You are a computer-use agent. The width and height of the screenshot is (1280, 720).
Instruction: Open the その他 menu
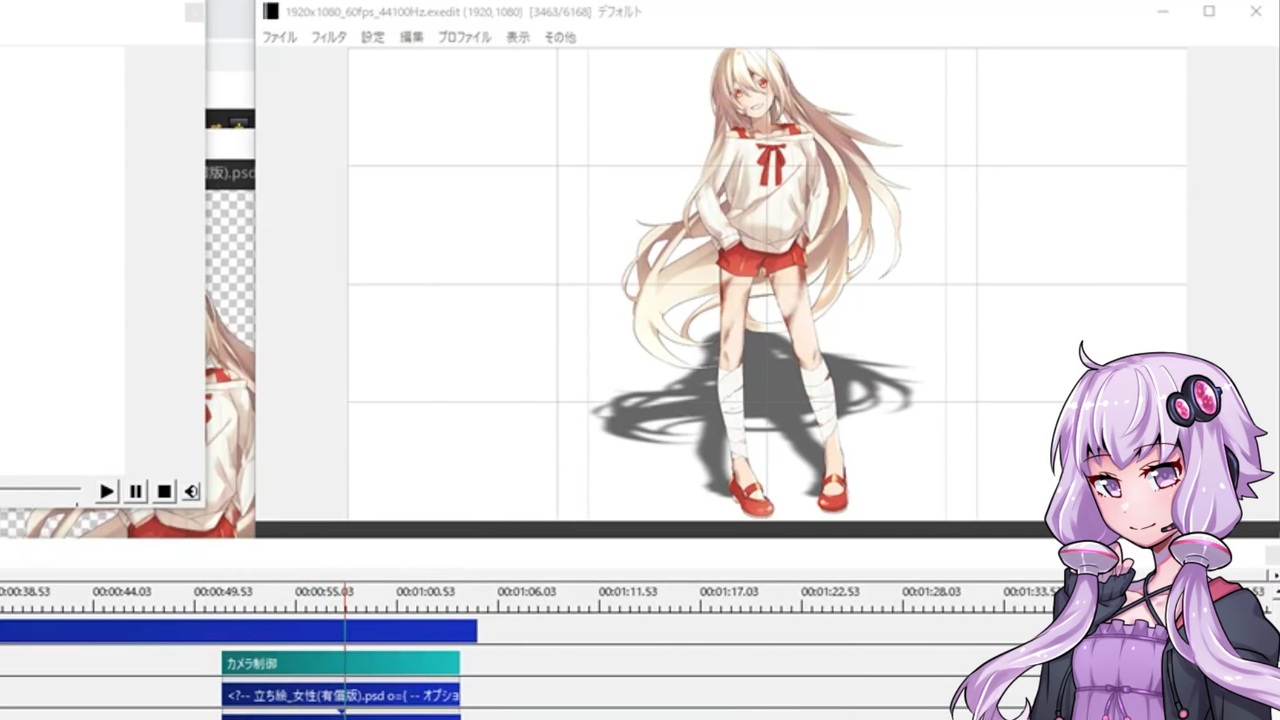click(x=560, y=37)
